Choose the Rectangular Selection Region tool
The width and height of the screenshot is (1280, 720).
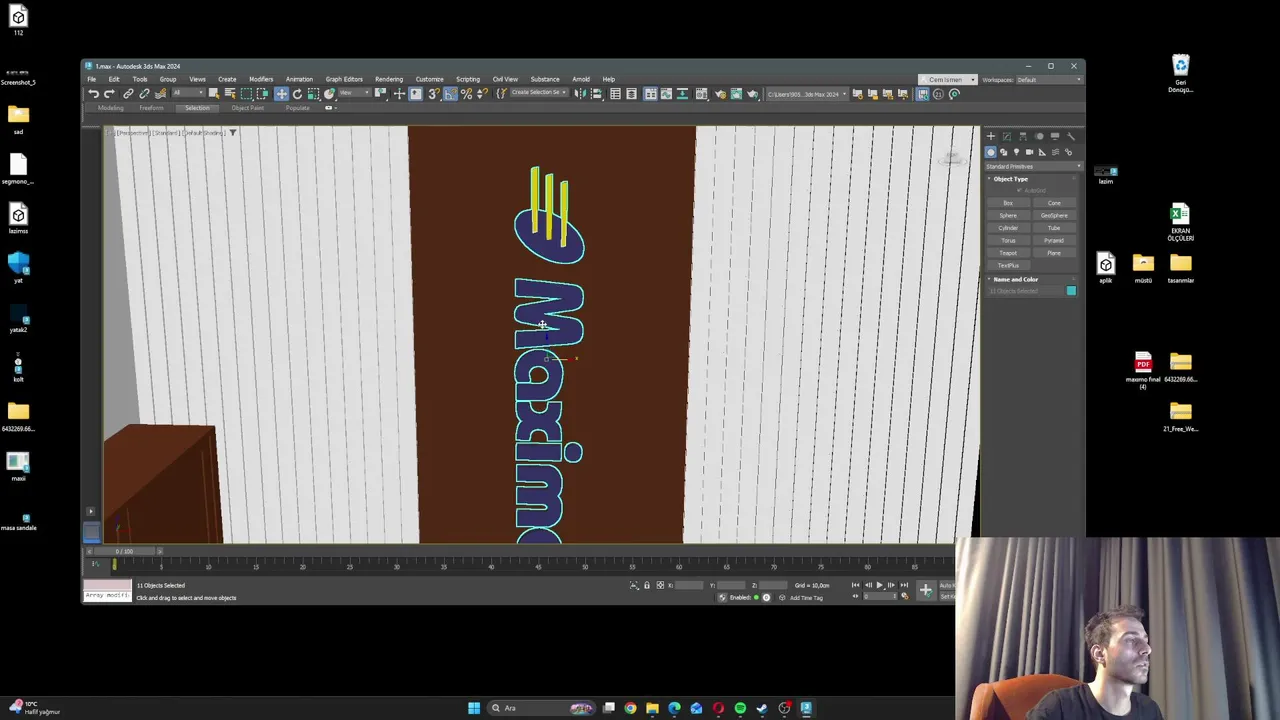(246, 94)
